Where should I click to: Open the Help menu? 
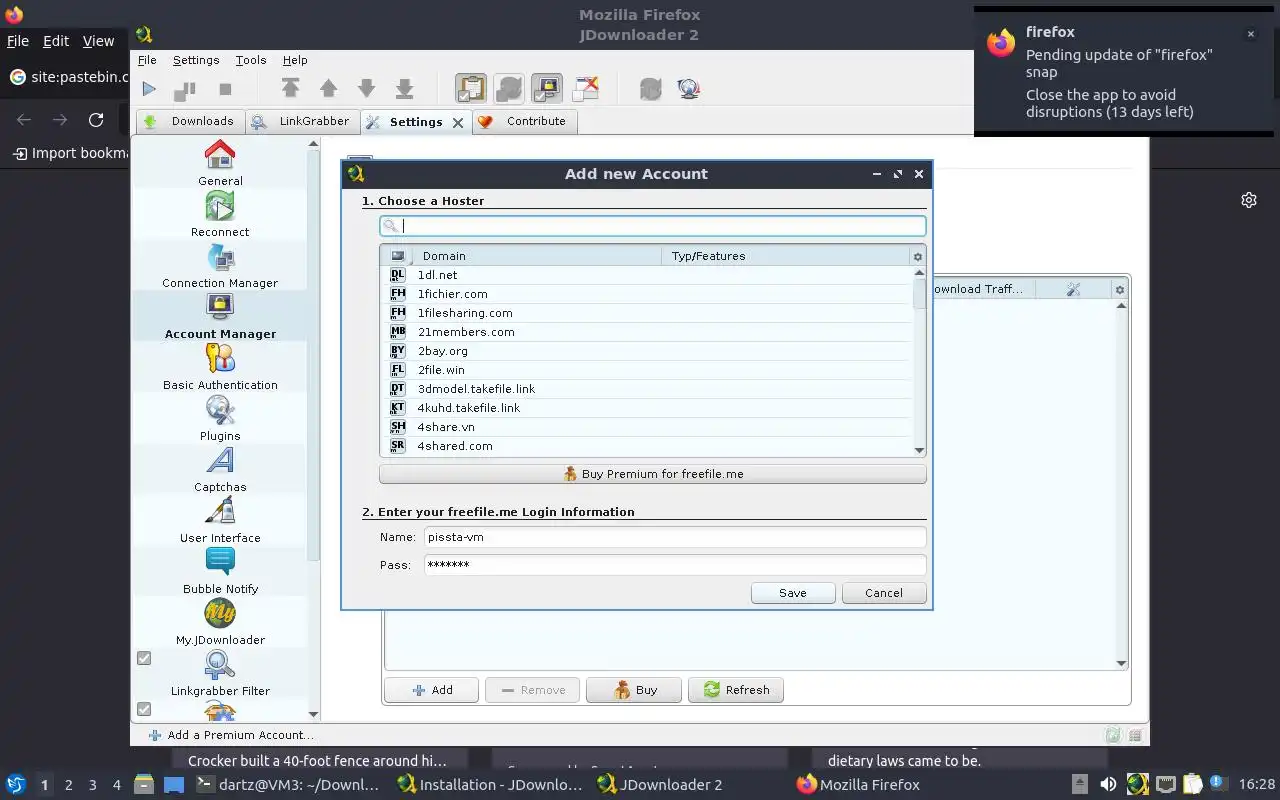[x=295, y=60]
